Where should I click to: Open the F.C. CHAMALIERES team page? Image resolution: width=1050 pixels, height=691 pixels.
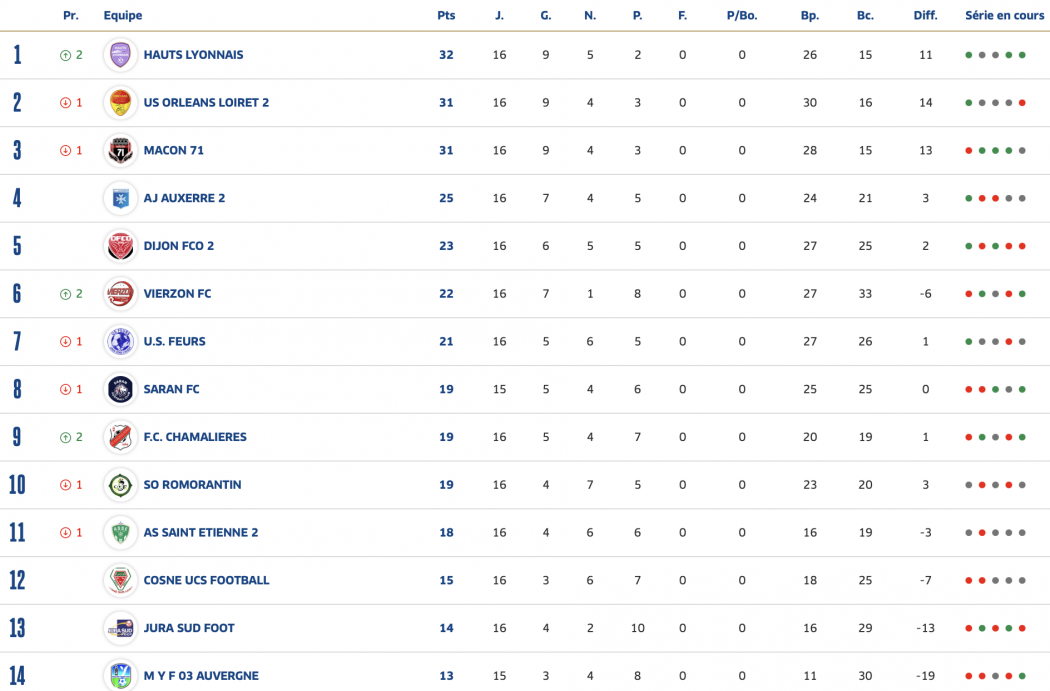click(x=194, y=437)
